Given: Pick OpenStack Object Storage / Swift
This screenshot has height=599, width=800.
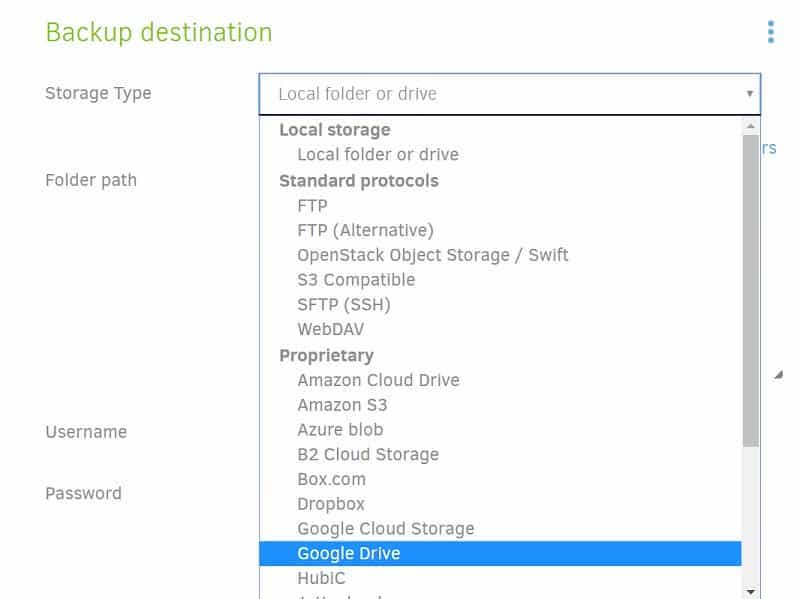Looking at the screenshot, I should [x=500, y=255].
